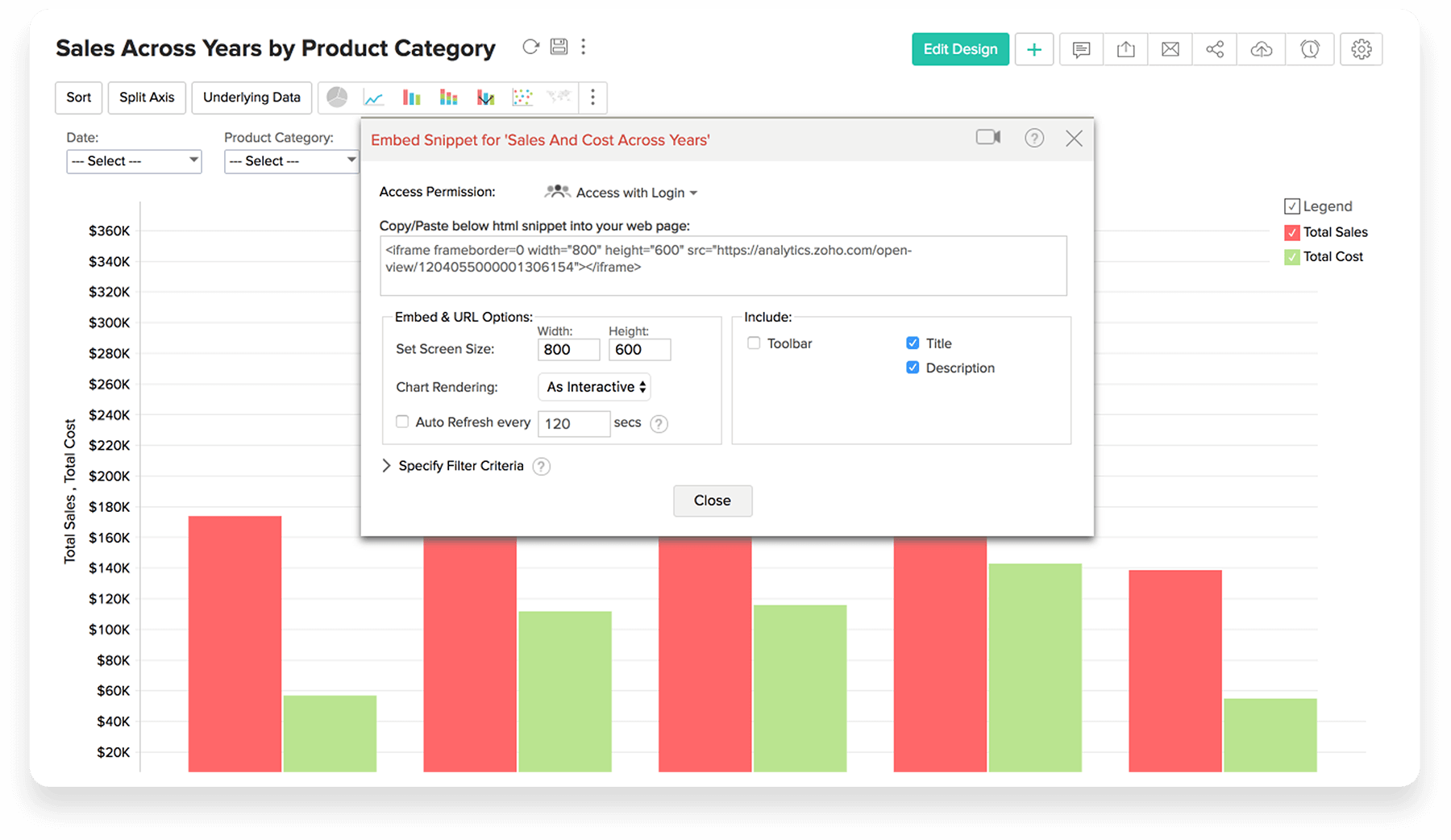Screen dimensions: 1451x840
Task: Open the comments speech bubble icon
Action: (1081, 49)
